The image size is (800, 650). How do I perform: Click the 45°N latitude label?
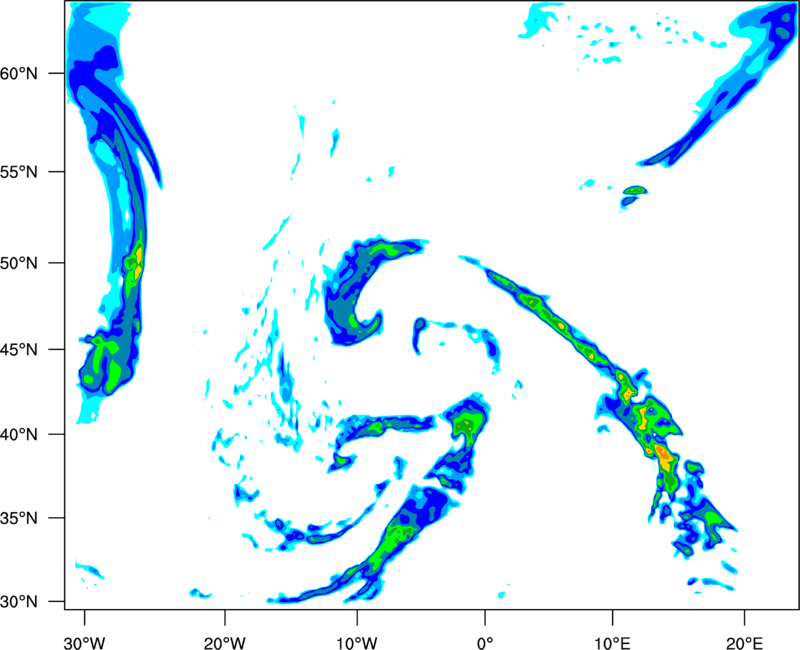tap(19, 349)
